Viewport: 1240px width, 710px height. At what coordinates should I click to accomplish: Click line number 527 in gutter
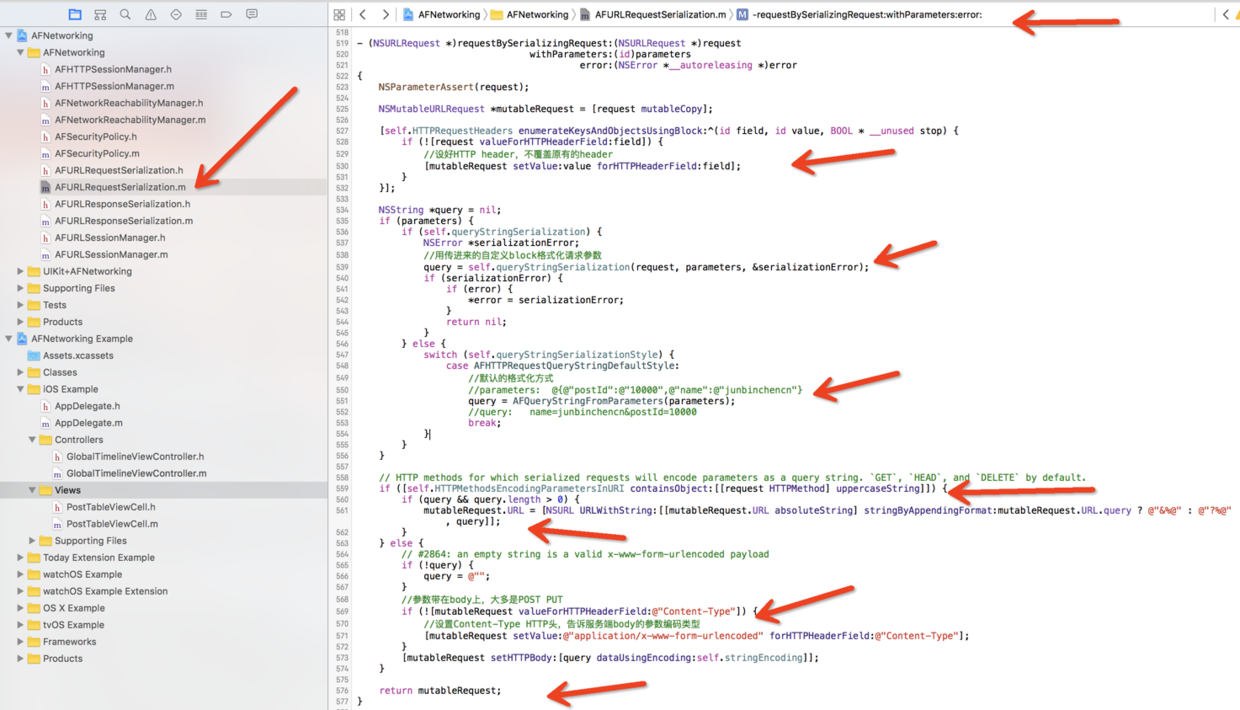[342, 131]
